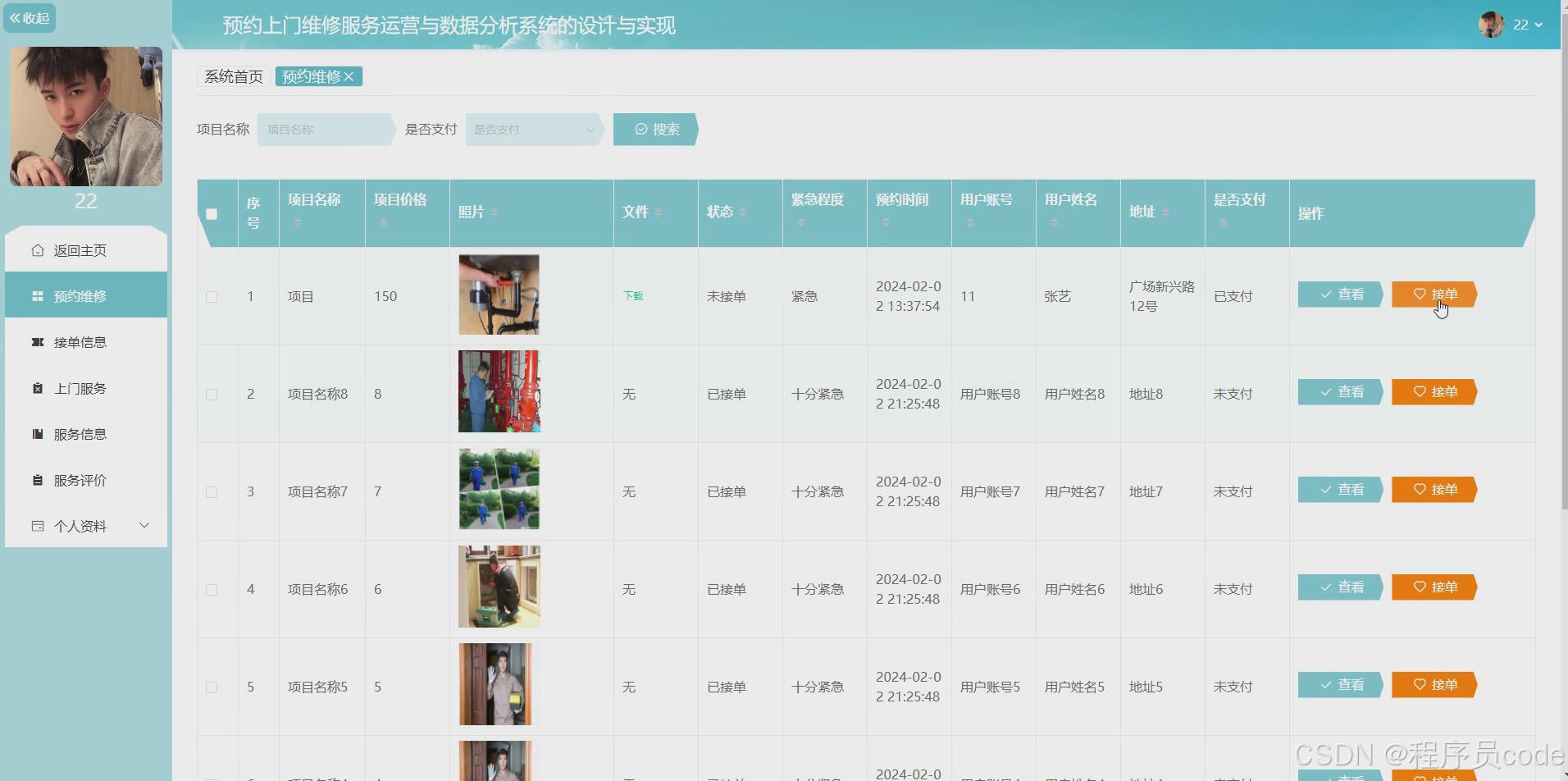View details of 项目名称5 with 查看

point(1341,685)
